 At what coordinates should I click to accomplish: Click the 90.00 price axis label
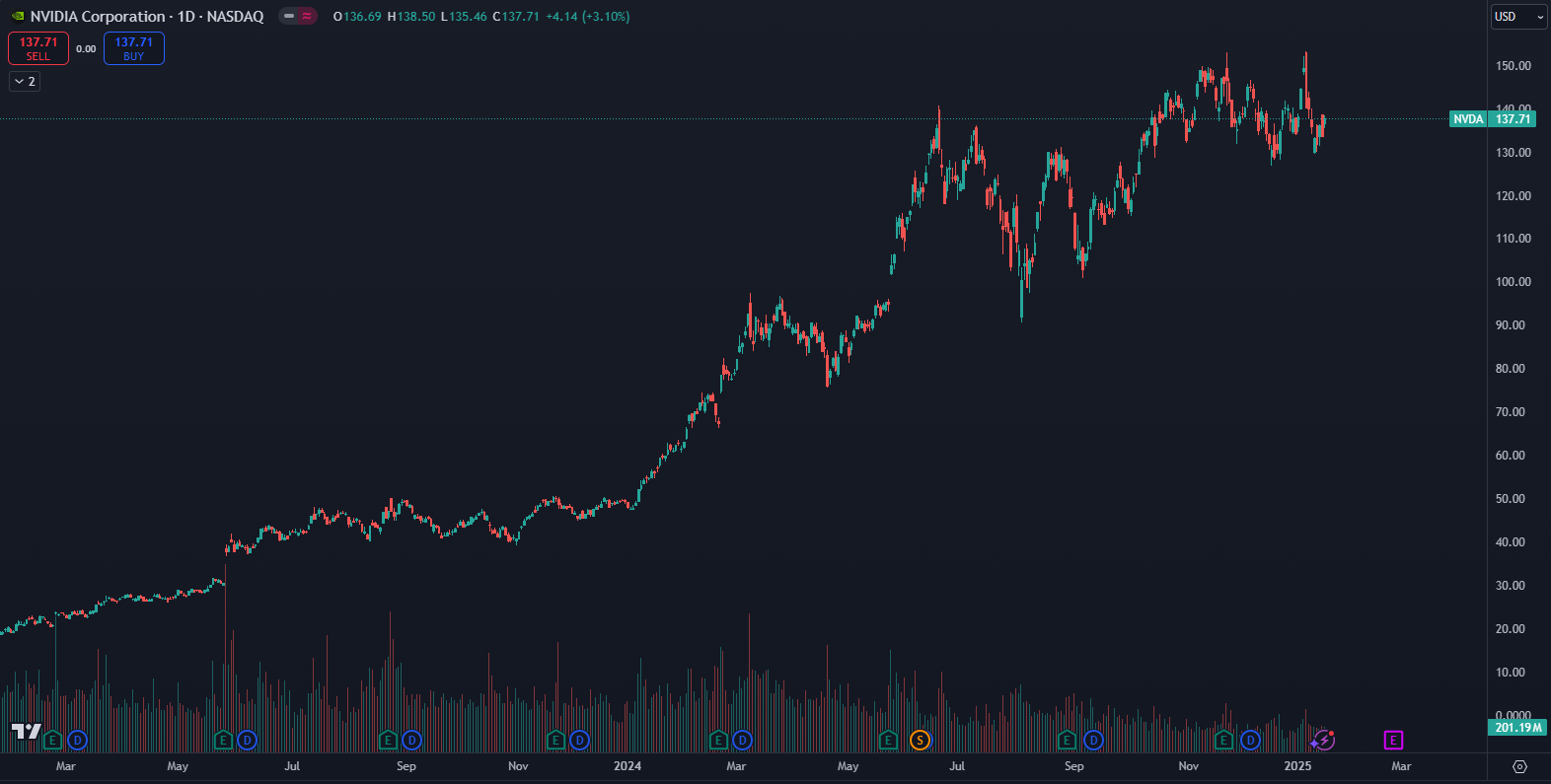tap(1511, 325)
